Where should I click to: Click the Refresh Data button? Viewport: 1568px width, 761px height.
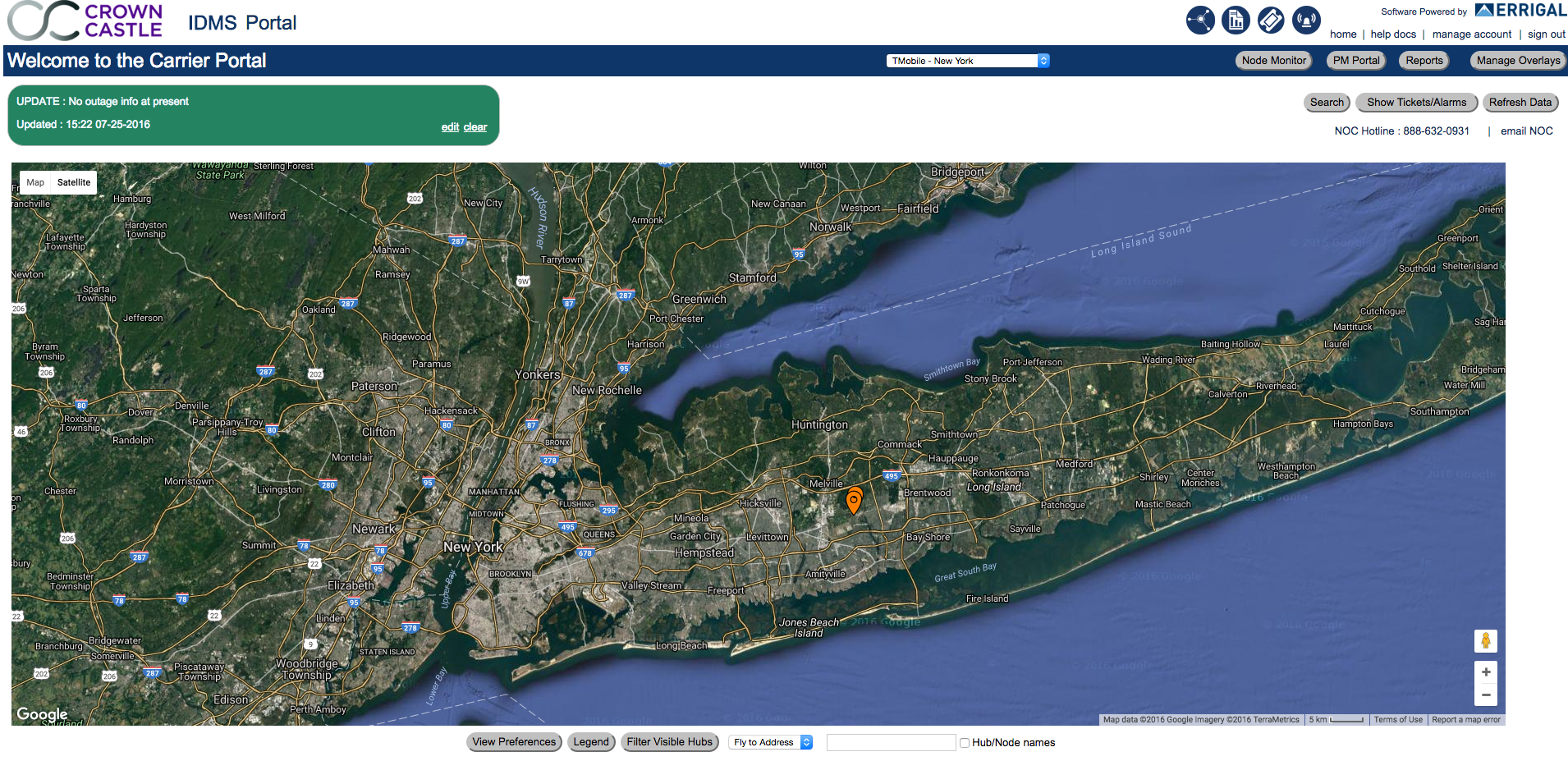tap(1520, 103)
